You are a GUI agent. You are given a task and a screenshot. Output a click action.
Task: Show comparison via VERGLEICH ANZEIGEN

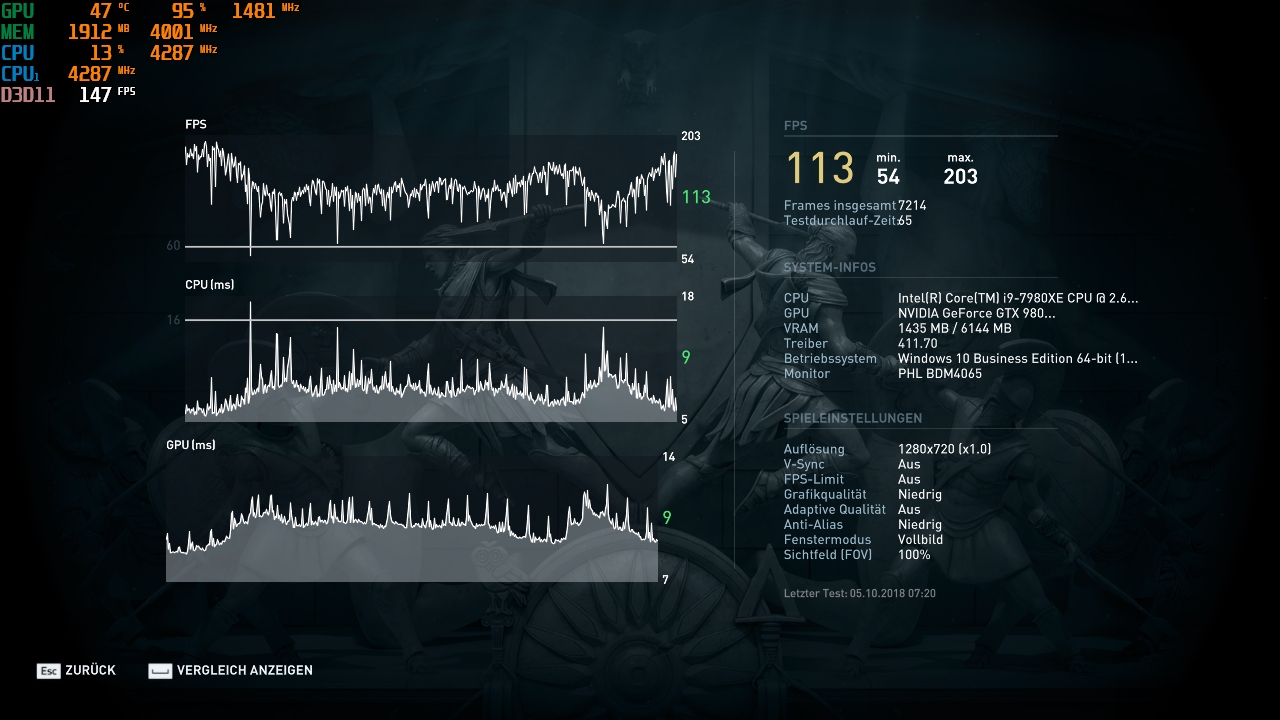(x=231, y=671)
